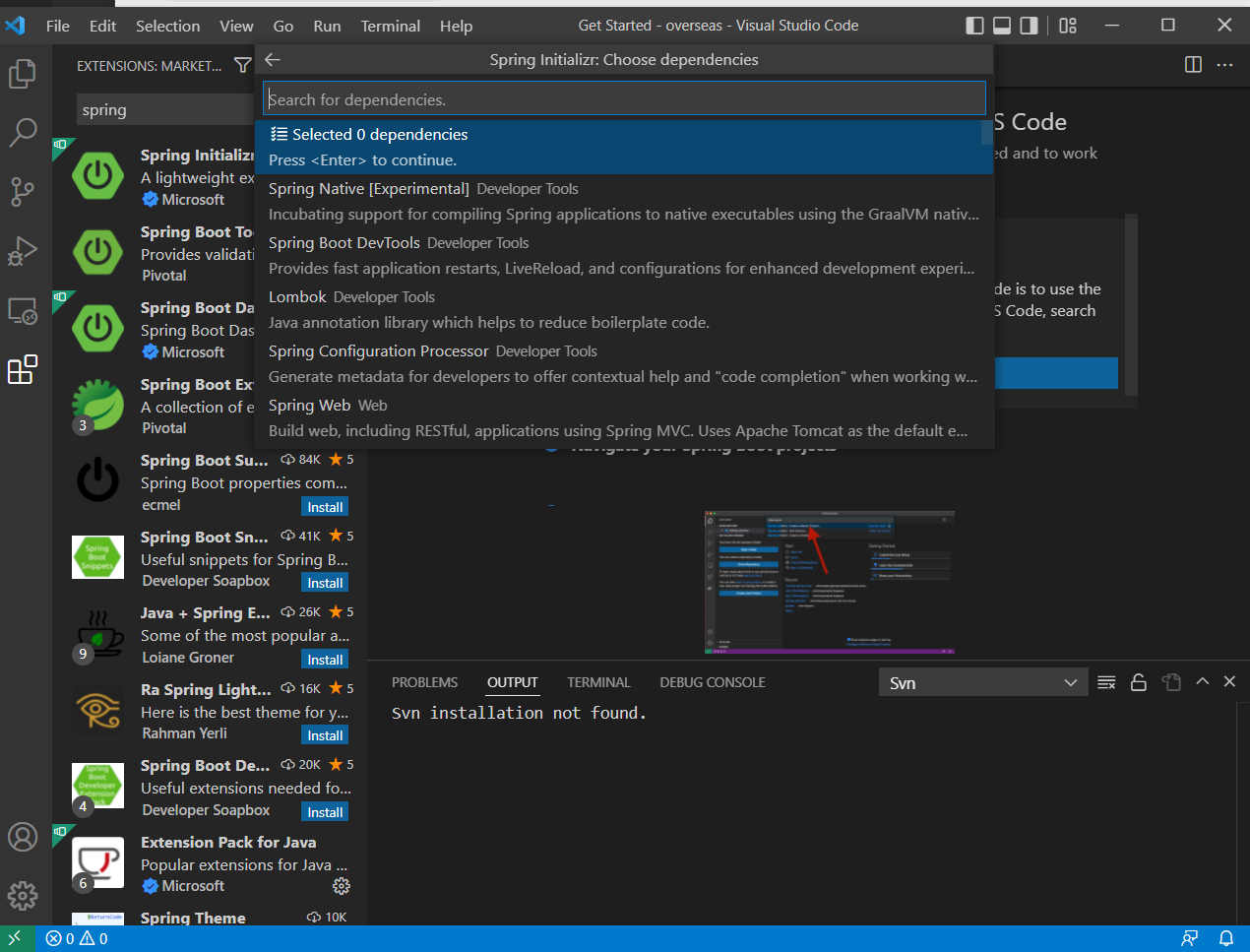Install Spring Boot Su... extension by ecmel
Screen dimensions: 1250x952
point(325,507)
